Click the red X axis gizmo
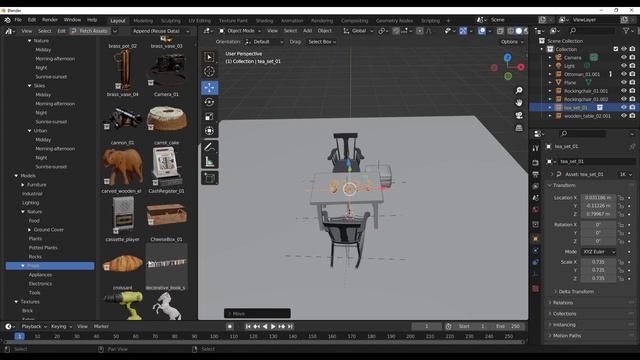This screenshot has height=360, width=640. click(521, 67)
